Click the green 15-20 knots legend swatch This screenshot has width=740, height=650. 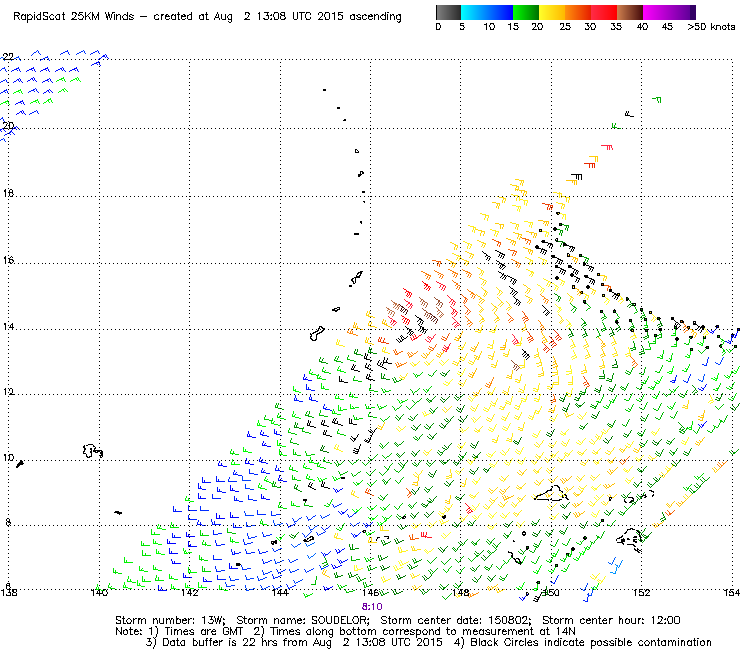click(526, 12)
